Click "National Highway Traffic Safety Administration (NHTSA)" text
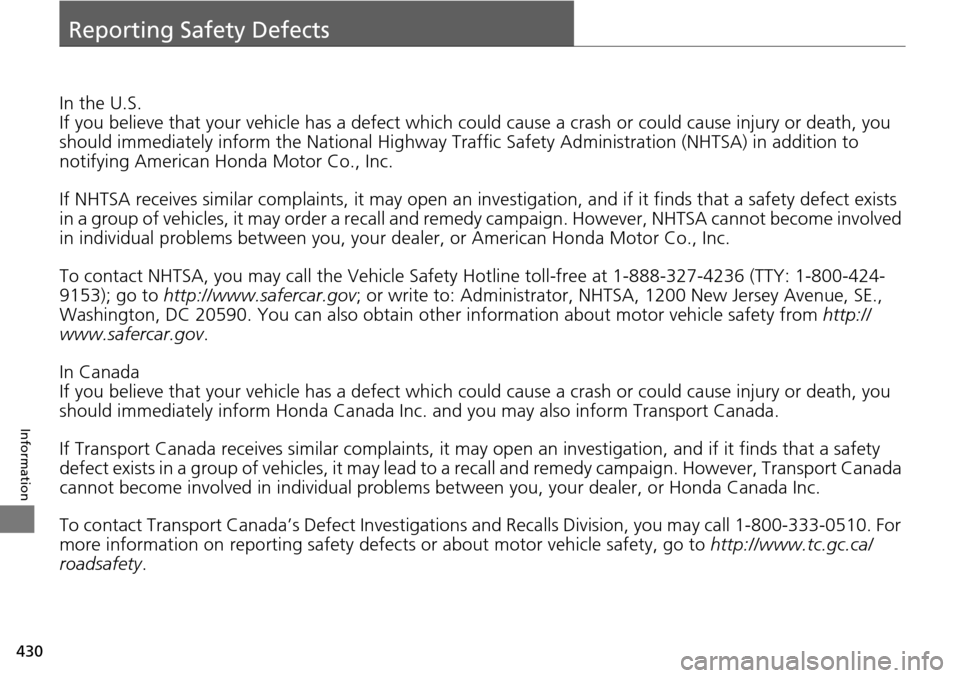The image size is (960, 678). click(x=498, y=143)
